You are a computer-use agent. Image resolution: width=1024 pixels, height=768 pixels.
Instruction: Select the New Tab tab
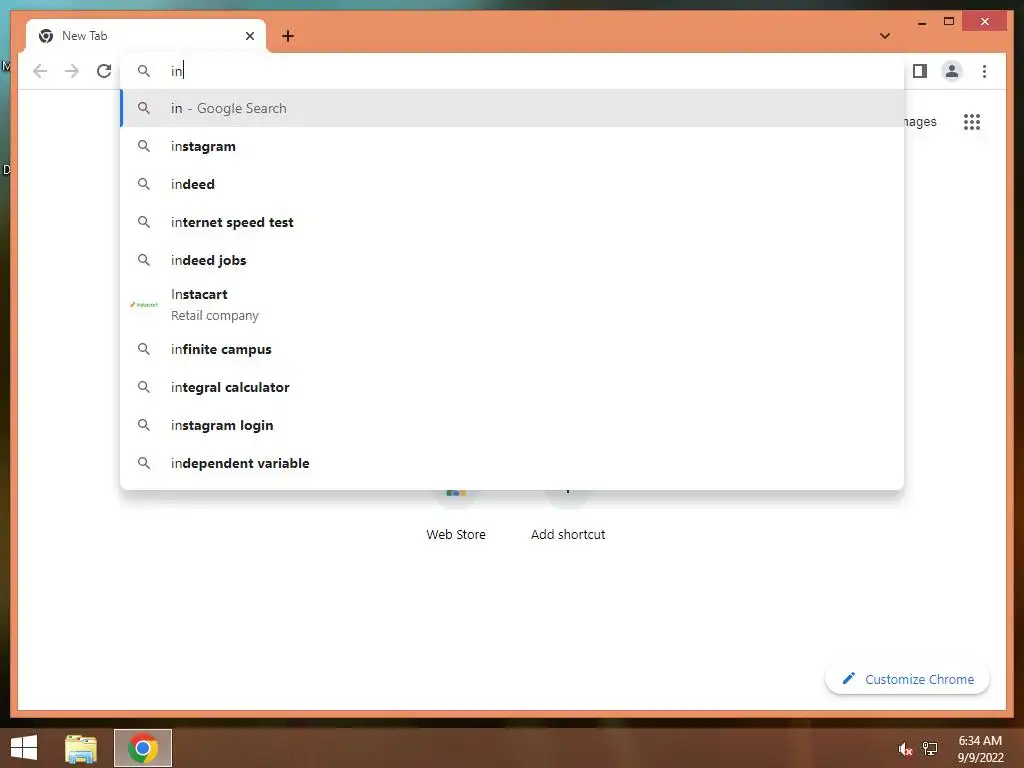[146, 36]
